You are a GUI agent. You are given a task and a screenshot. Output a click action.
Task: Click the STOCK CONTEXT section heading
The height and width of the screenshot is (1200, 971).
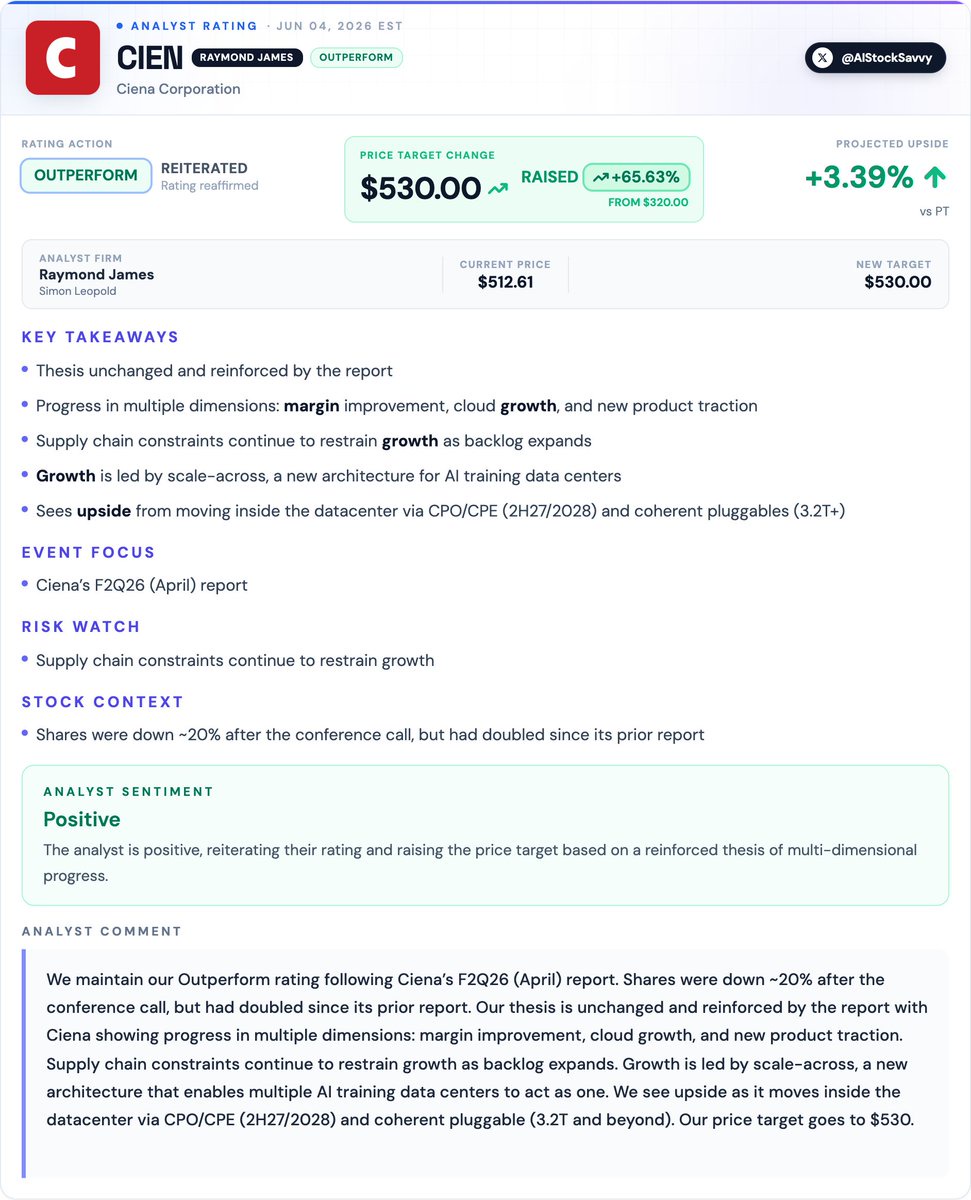click(x=103, y=702)
